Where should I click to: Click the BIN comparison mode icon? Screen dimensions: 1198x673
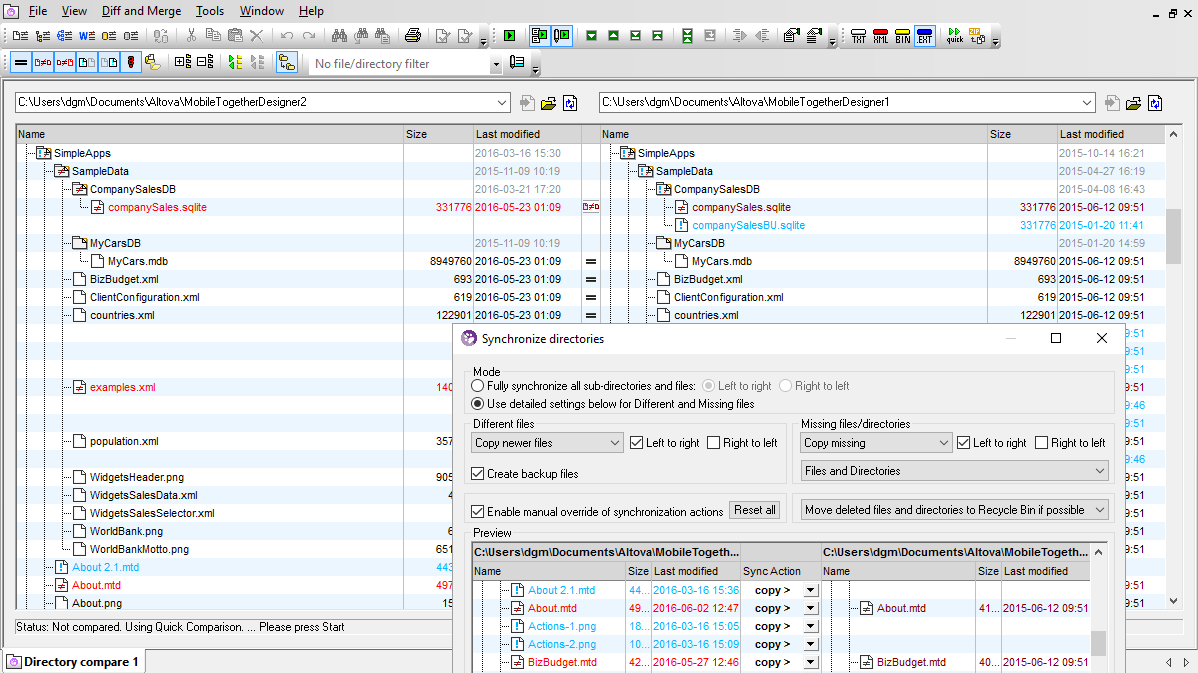click(903, 36)
